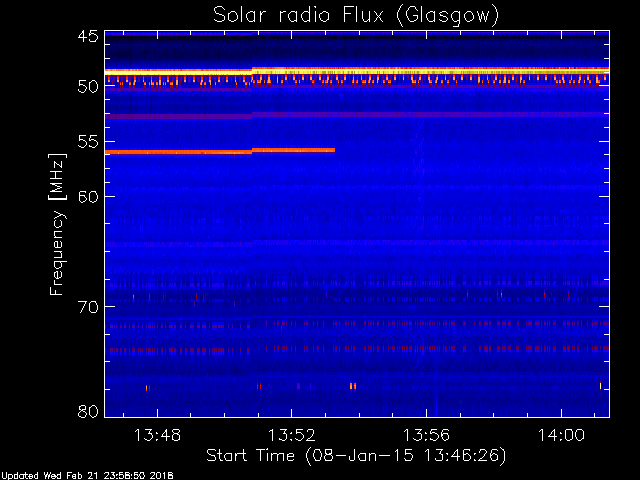Click the 13:48 time tick label

coord(157,435)
